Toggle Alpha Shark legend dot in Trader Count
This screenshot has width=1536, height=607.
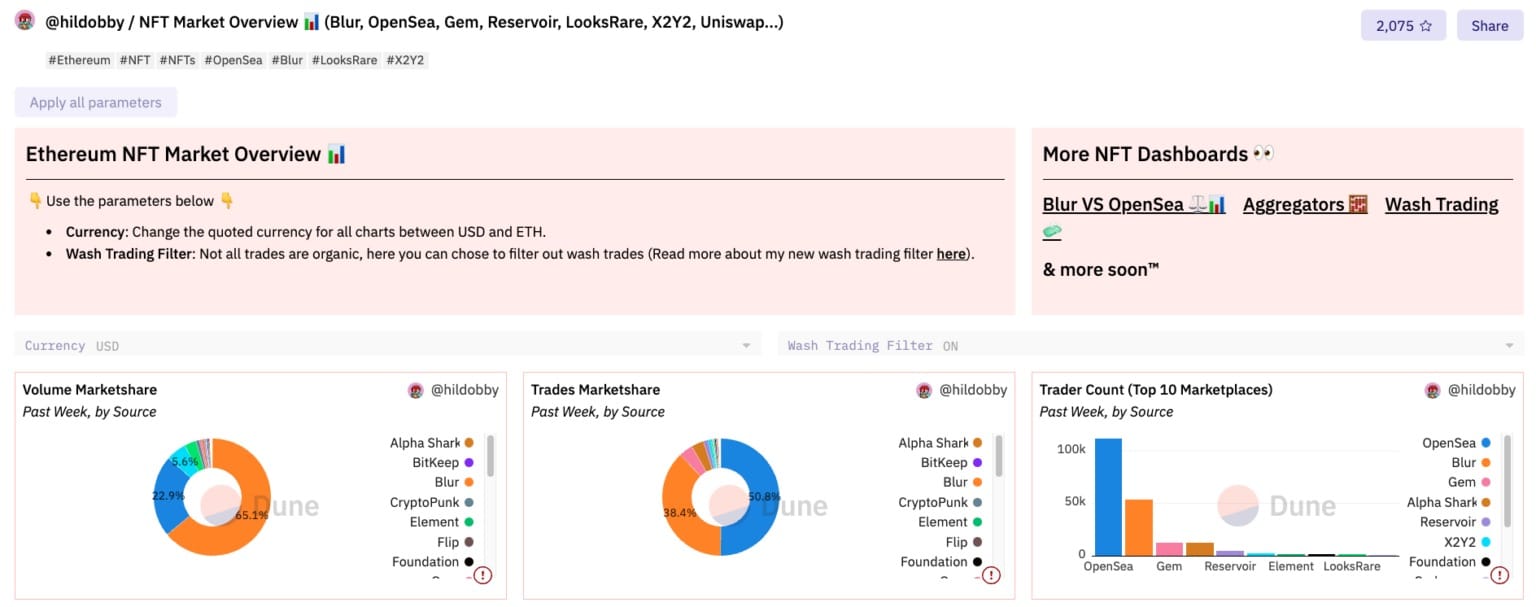(1486, 503)
